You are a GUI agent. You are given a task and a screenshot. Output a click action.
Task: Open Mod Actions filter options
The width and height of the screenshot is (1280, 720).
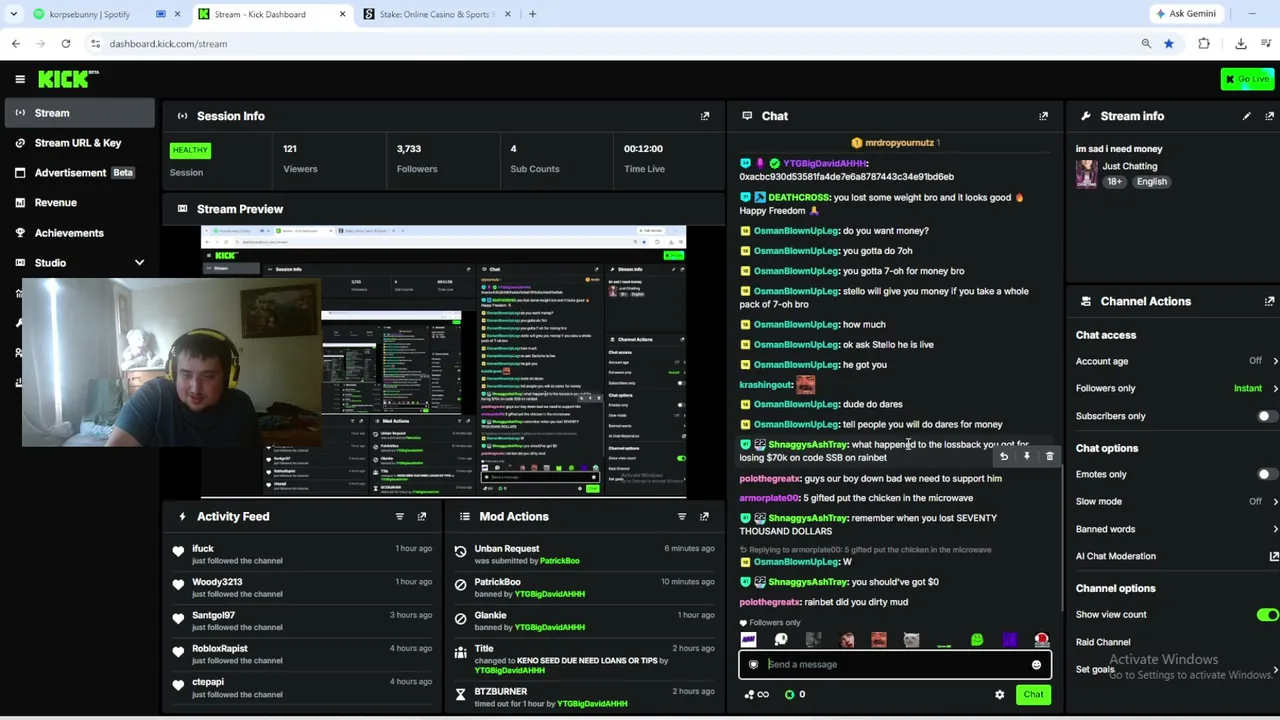tap(682, 516)
